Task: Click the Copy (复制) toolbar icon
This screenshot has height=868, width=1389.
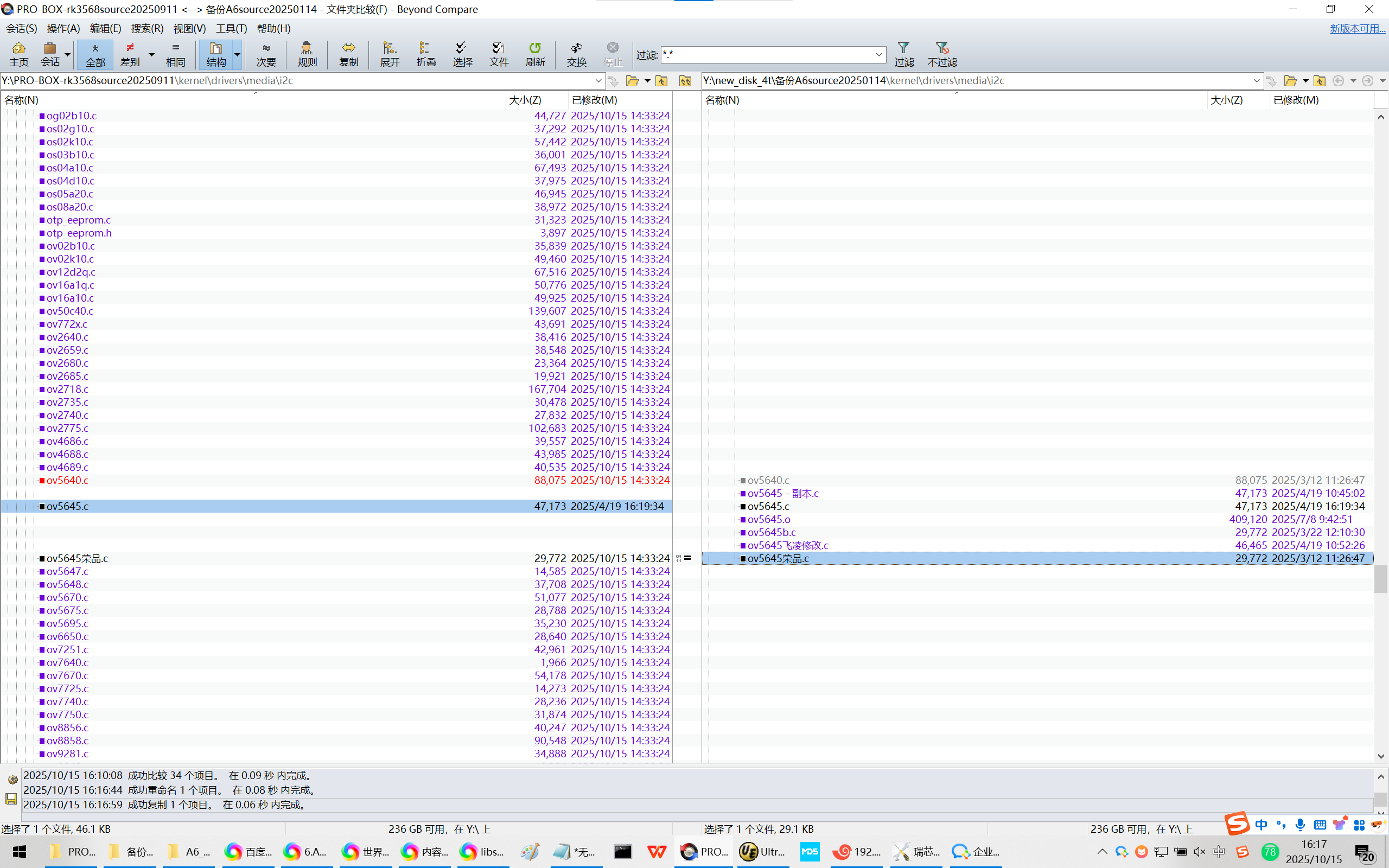Action: (348, 54)
